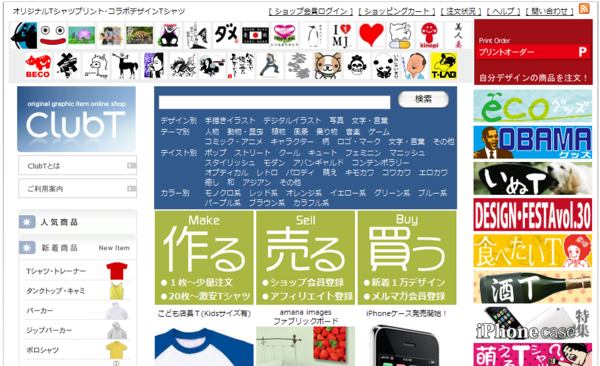Filter by 写真 design type
This screenshot has width=600, height=366.
pyautogui.click(x=336, y=121)
